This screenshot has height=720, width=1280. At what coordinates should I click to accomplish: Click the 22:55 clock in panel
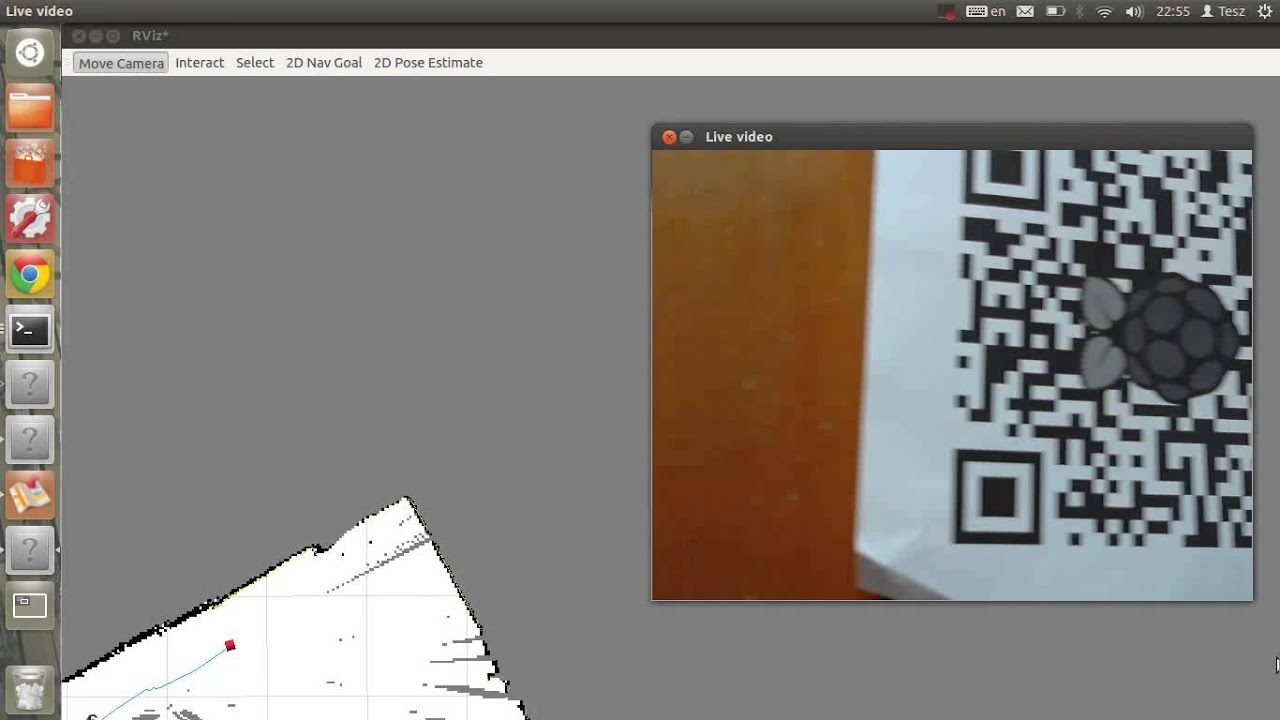tap(1173, 12)
